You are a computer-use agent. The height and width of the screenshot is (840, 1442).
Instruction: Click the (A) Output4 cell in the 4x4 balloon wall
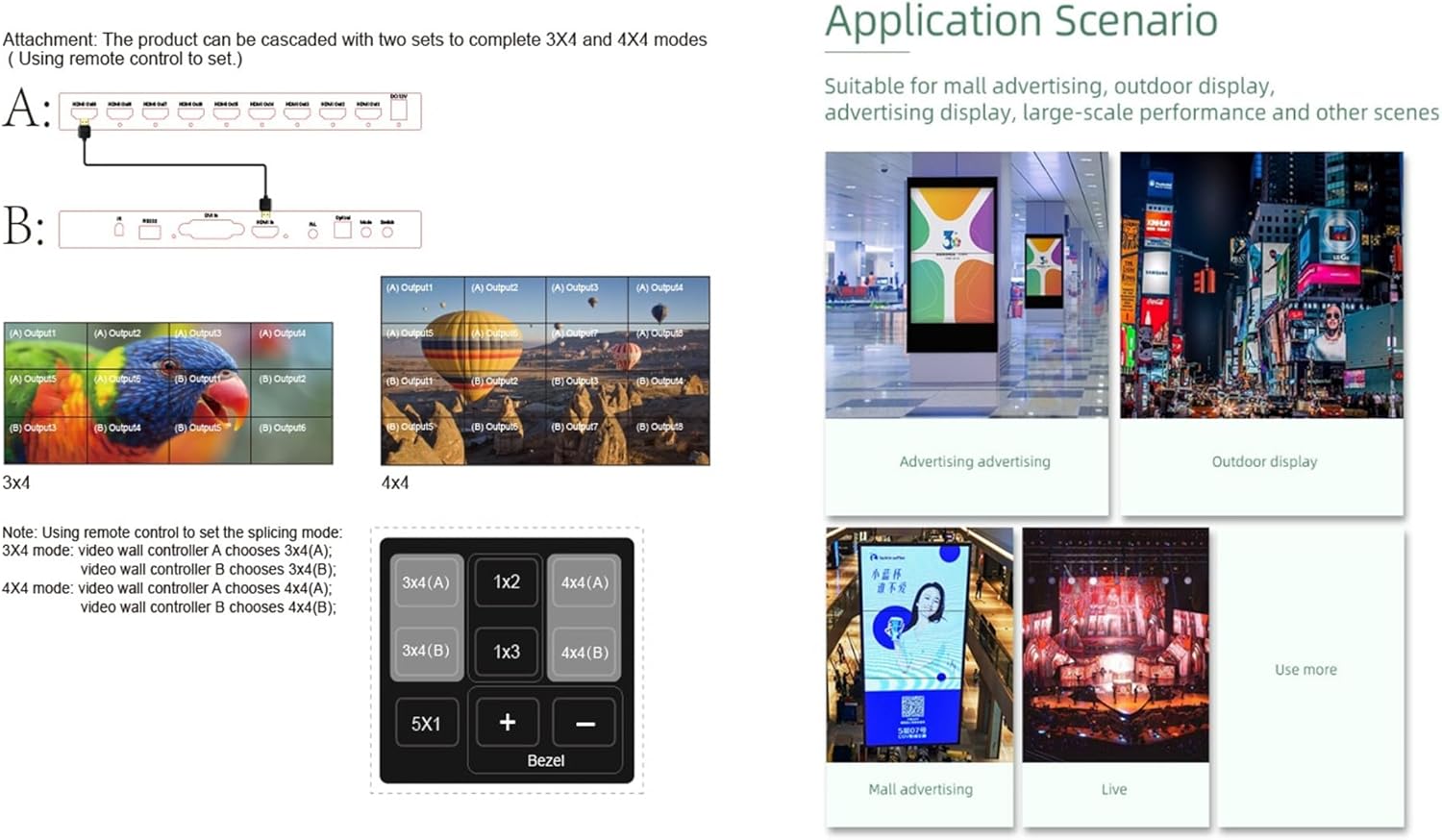coord(669,300)
